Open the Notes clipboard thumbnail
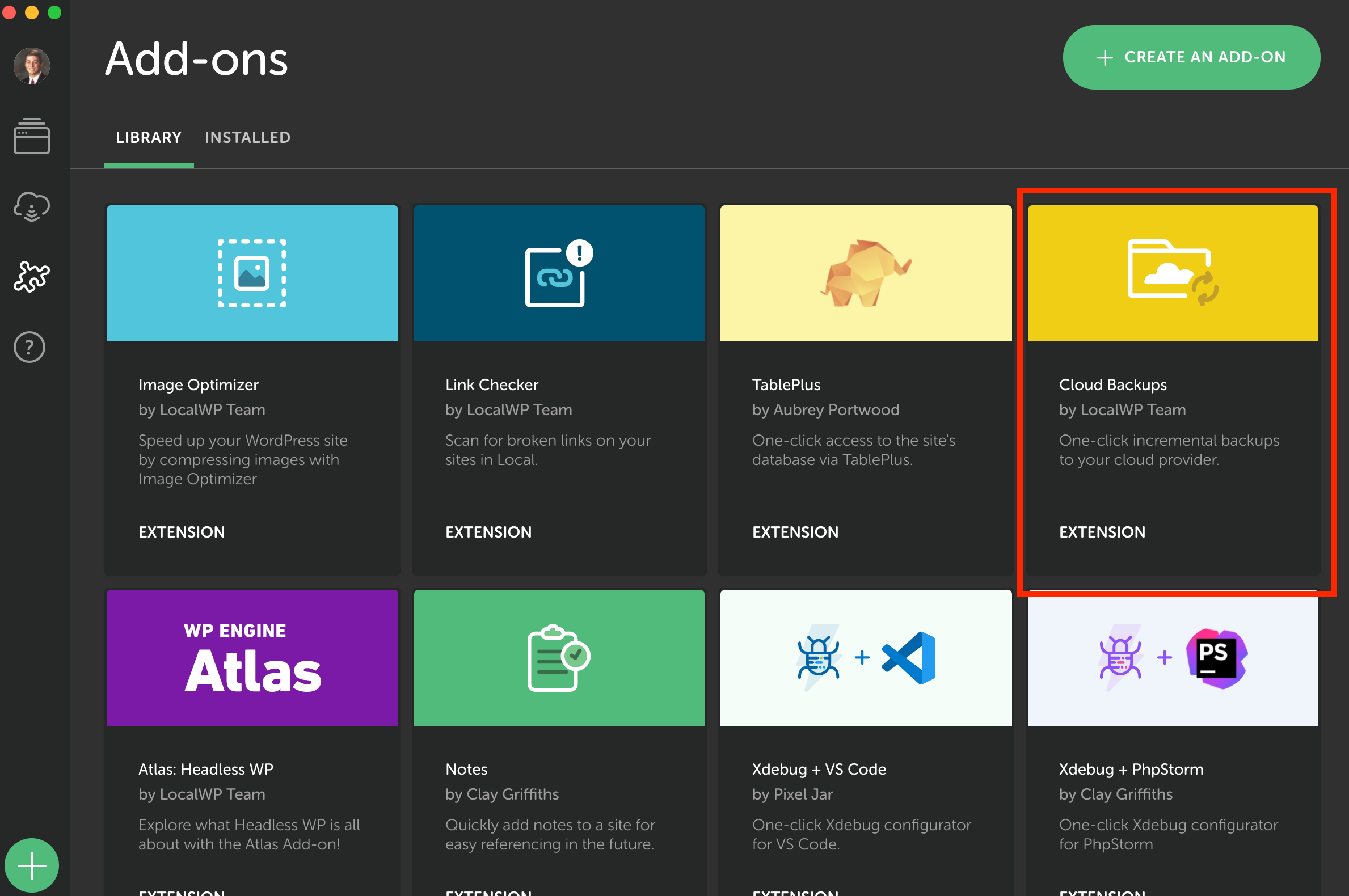The image size is (1349, 896). pos(559,658)
